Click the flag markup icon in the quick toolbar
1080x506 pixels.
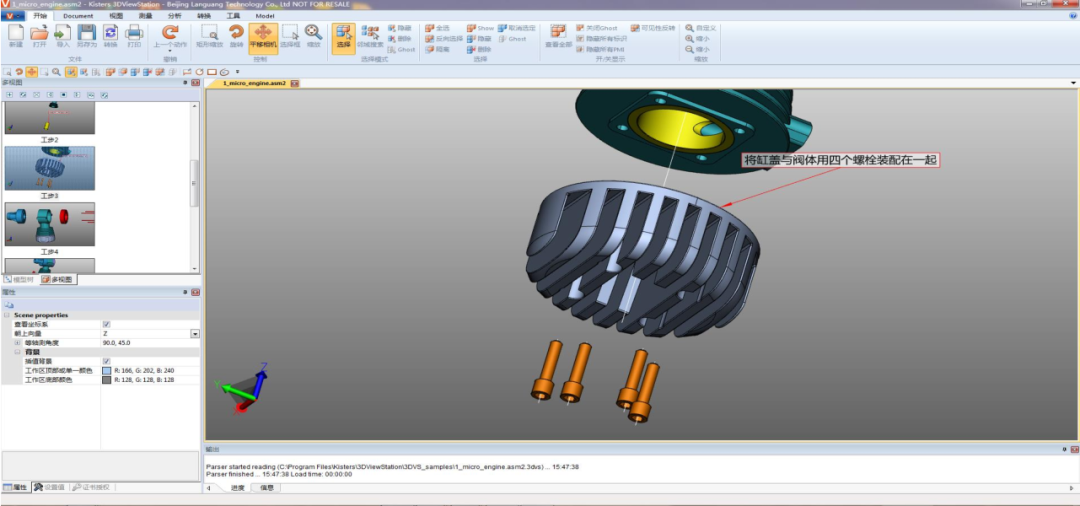coord(187,72)
